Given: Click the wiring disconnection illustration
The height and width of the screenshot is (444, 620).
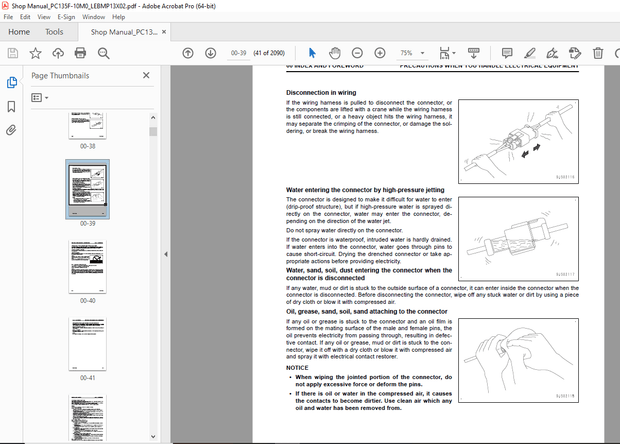Looking at the screenshot, I should coord(518,142).
